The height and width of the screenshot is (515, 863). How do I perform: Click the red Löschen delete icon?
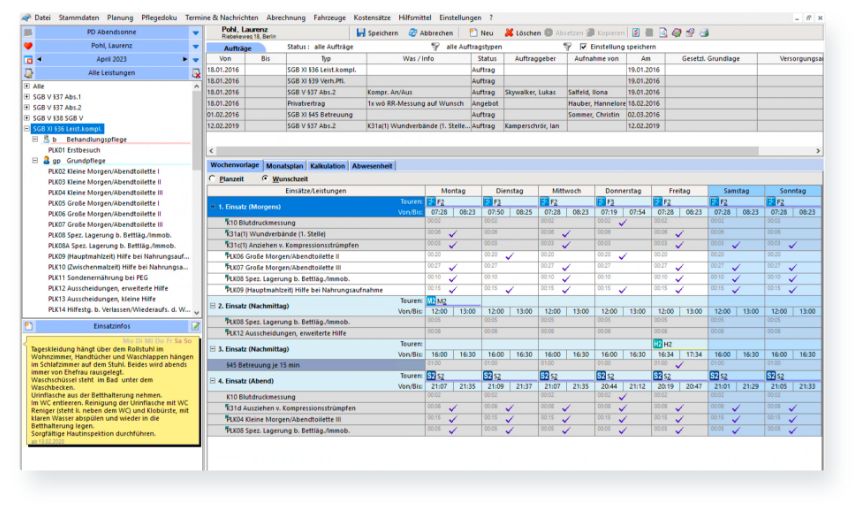tap(509, 33)
